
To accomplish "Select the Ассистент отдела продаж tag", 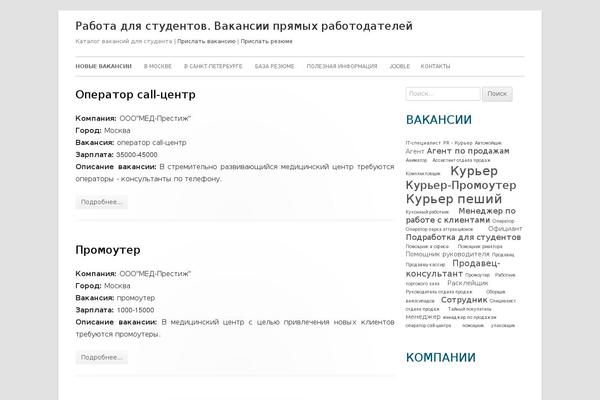I will point(461,160).
